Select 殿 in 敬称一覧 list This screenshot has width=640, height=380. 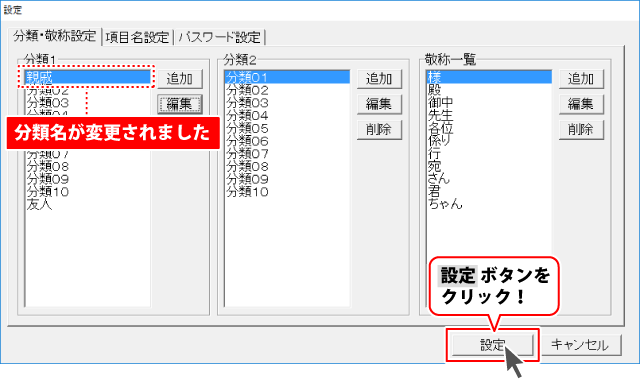tap(489, 90)
